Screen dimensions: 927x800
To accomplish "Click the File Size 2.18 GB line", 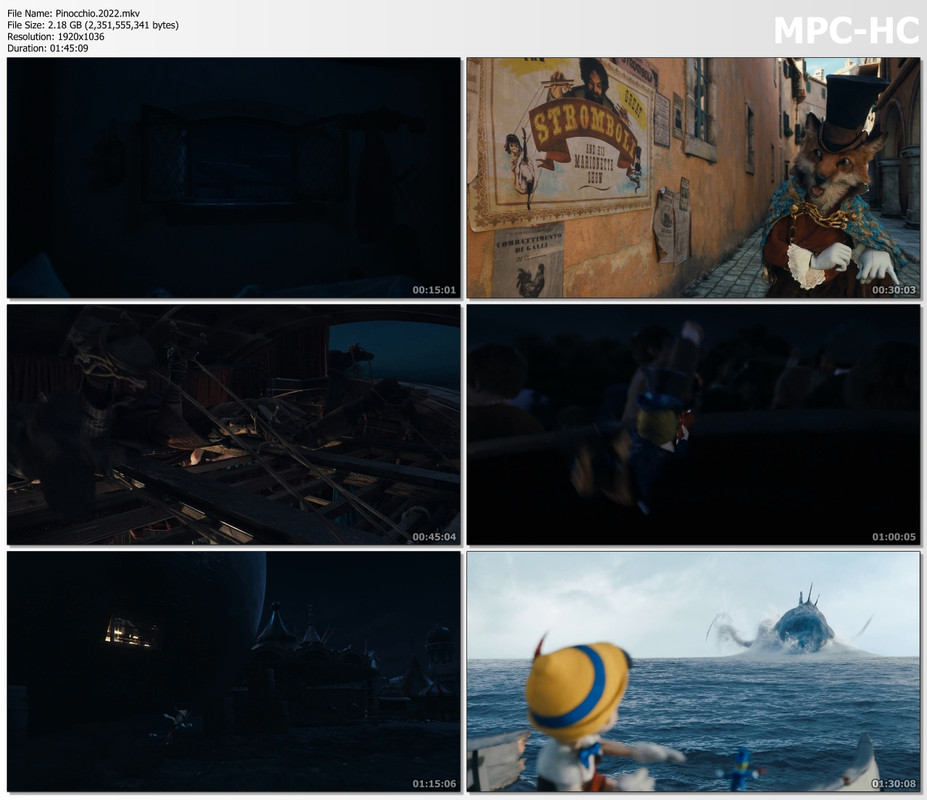I will [x=93, y=25].
